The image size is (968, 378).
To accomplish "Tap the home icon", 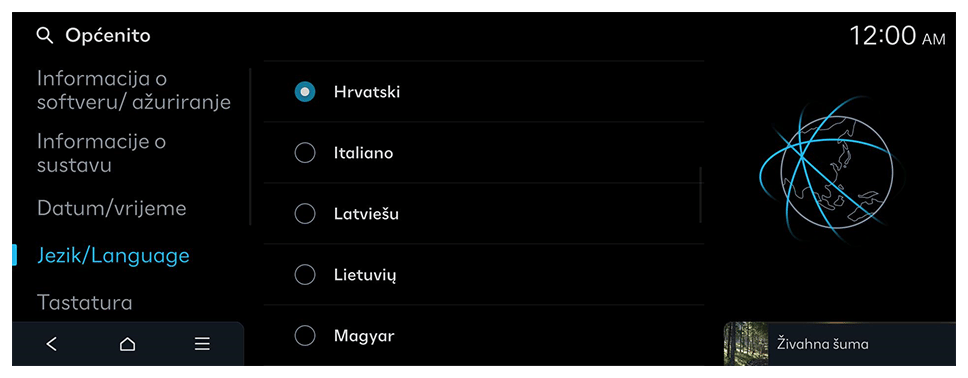I will click(x=127, y=344).
